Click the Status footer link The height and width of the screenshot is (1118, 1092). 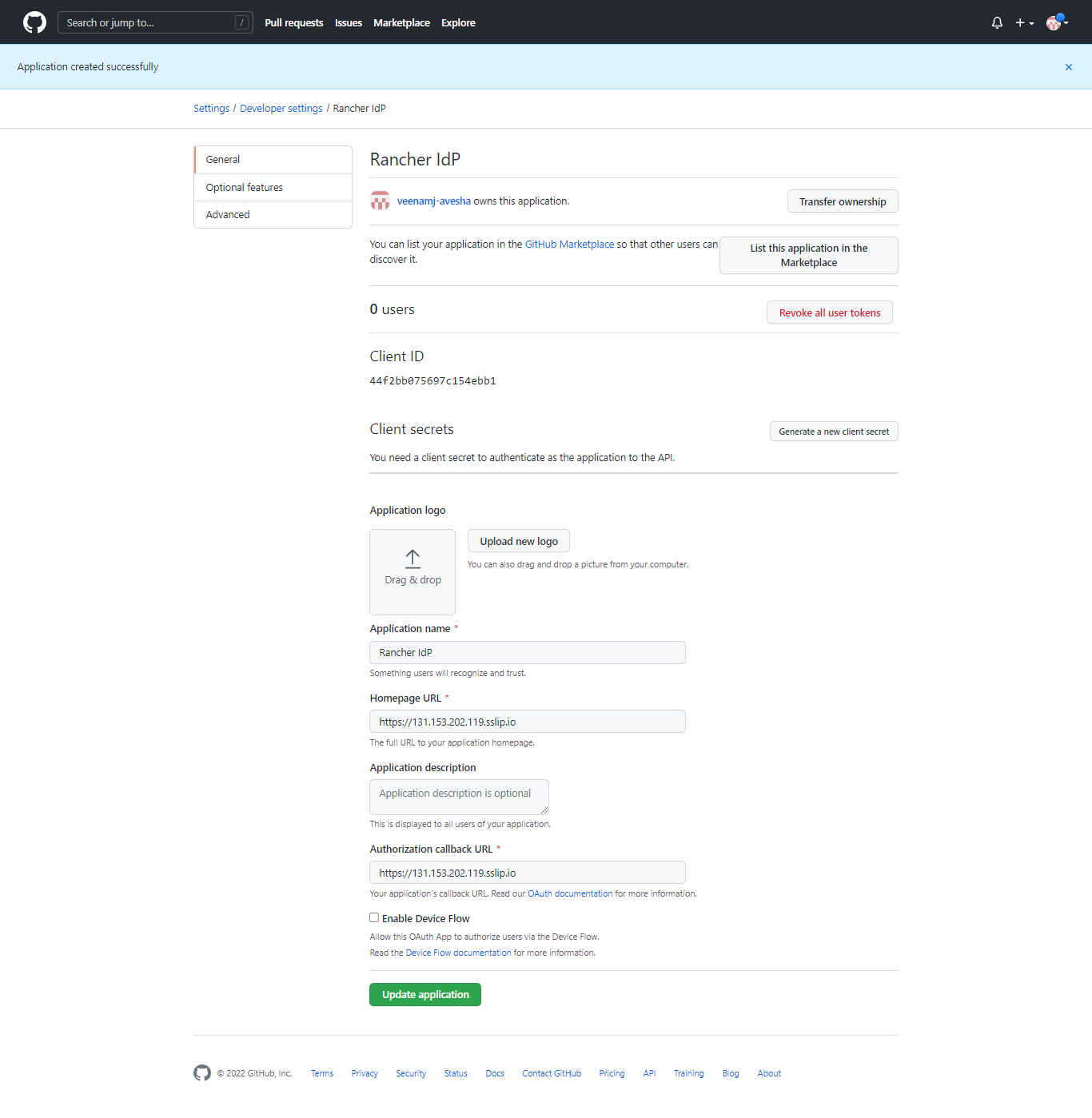tap(456, 1073)
